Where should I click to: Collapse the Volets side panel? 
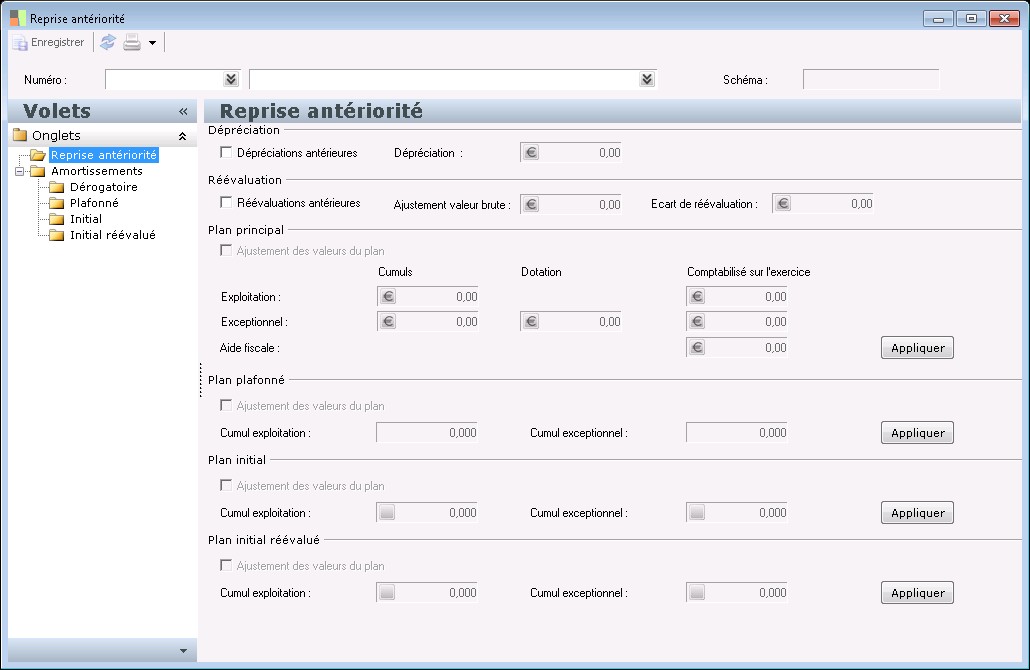pyautogui.click(x=183, y=112)
